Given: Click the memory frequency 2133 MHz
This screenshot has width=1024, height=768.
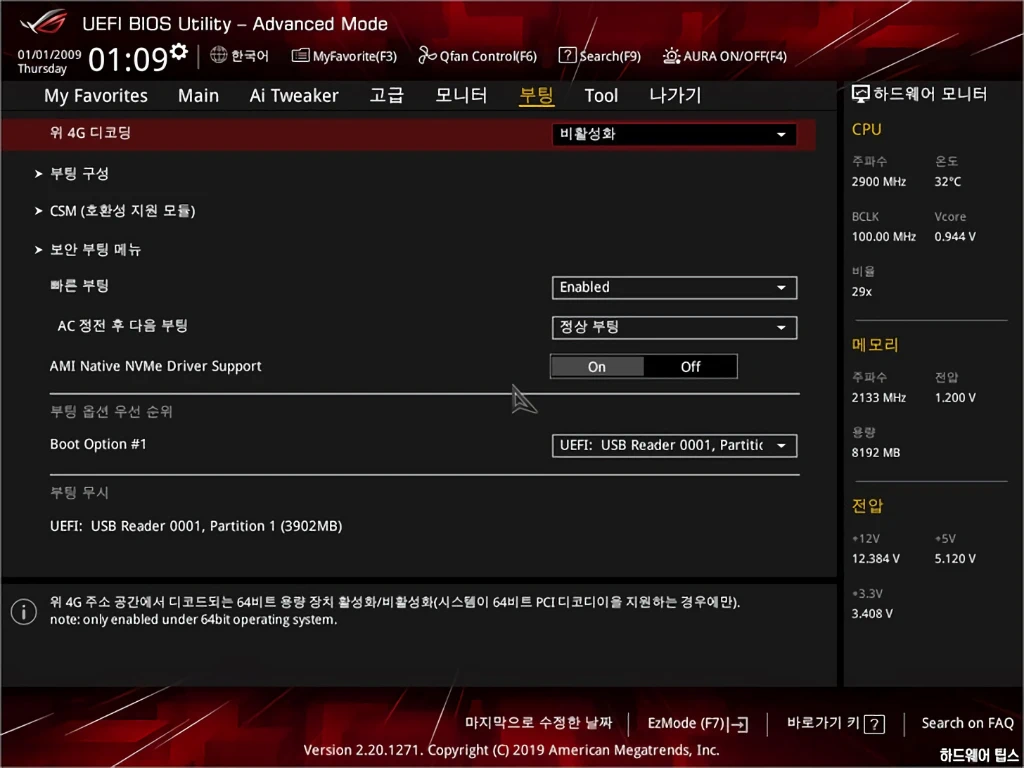Looking at the screenshot, I should click(878, 398).
